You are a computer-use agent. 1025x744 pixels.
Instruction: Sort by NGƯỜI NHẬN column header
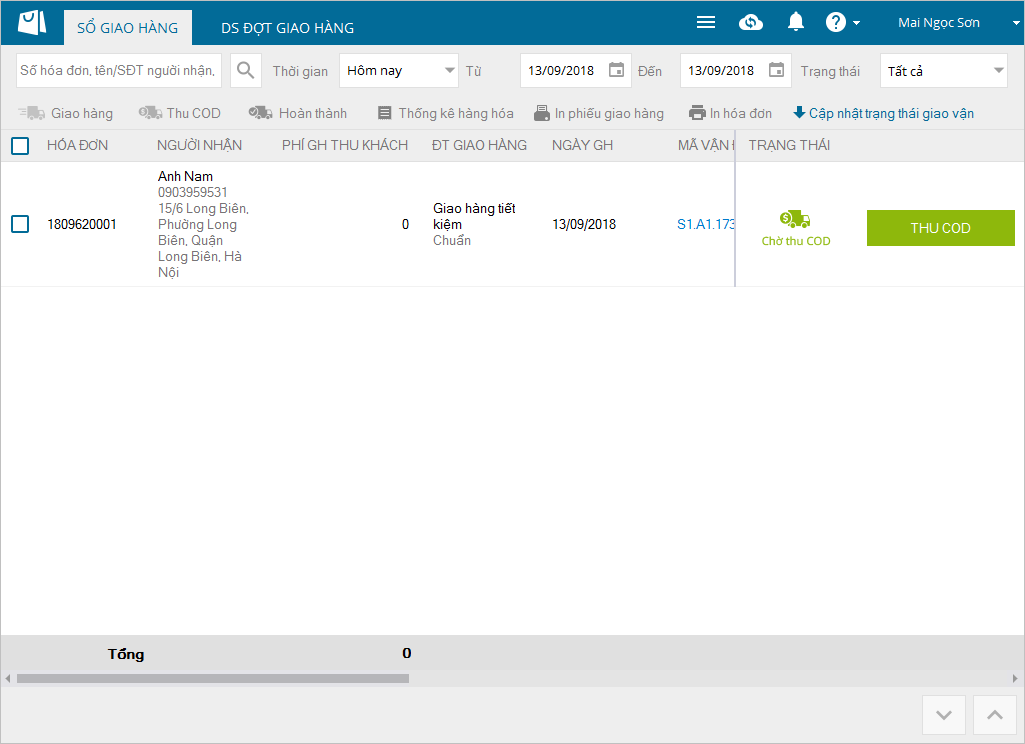pos(199,145)
